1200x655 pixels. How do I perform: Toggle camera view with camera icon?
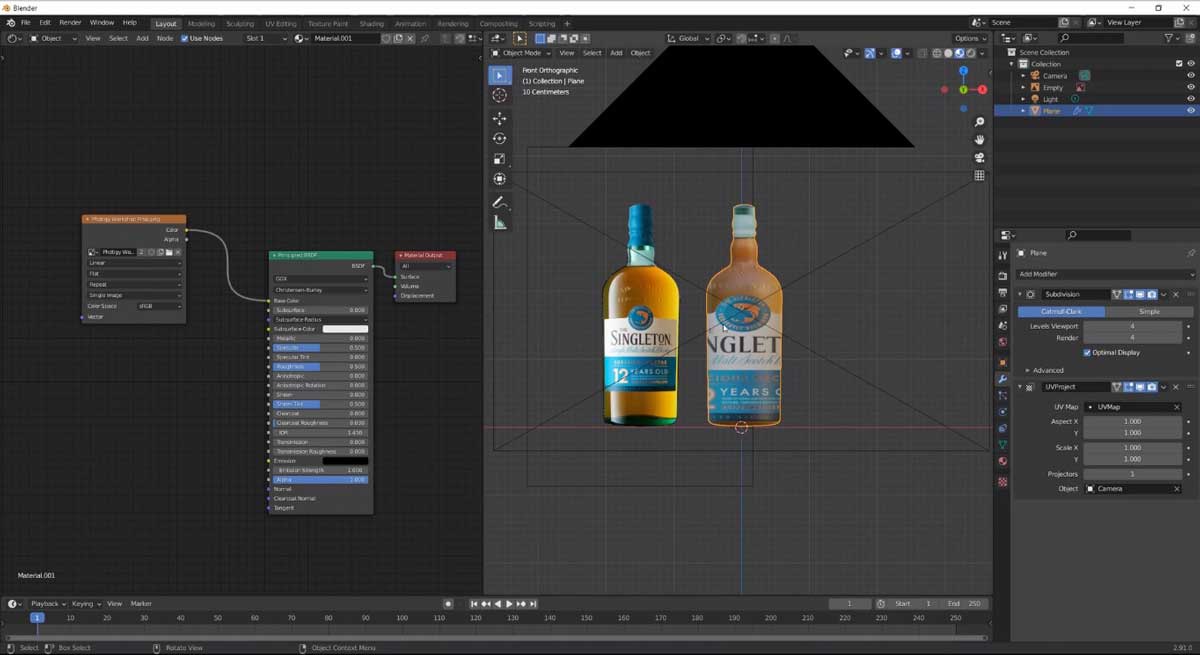tap(980, 157)
